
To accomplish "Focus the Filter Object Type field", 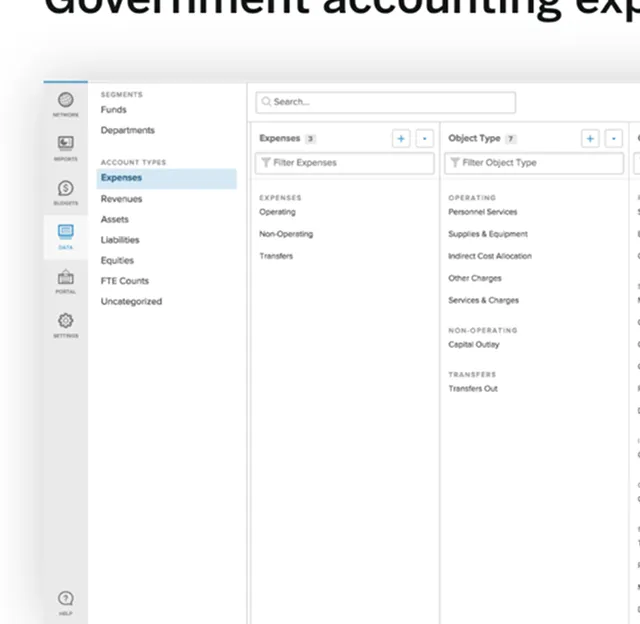I will pos(534,163).
